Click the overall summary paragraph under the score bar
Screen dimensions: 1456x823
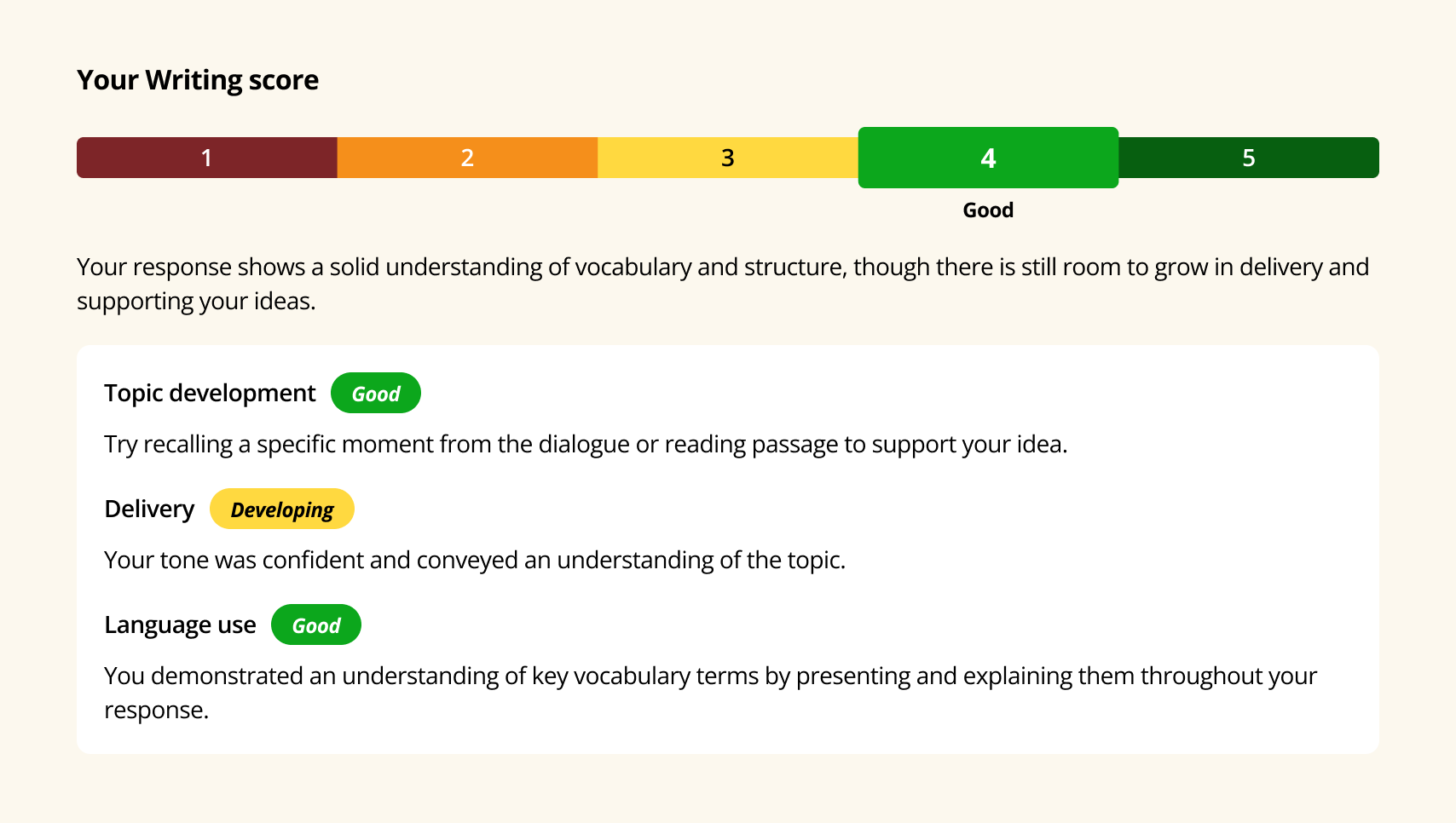point(722,268)
